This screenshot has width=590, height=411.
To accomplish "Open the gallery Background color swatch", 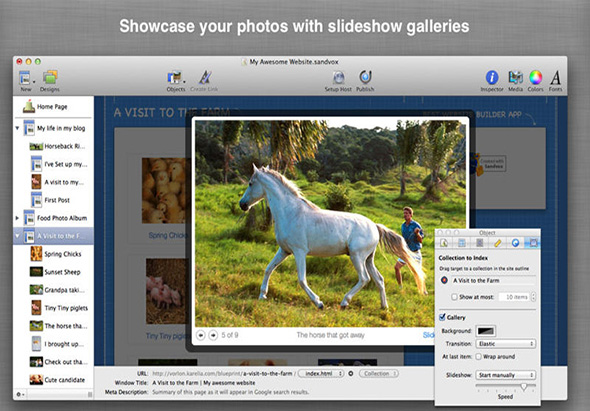I will pyautogui.click(x=486, y=331).
